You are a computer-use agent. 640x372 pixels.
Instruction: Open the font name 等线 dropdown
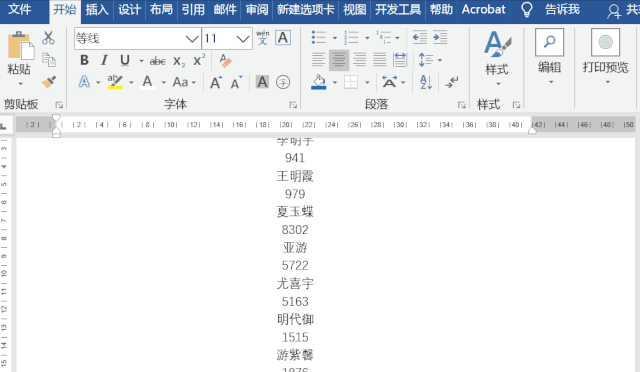192,39
